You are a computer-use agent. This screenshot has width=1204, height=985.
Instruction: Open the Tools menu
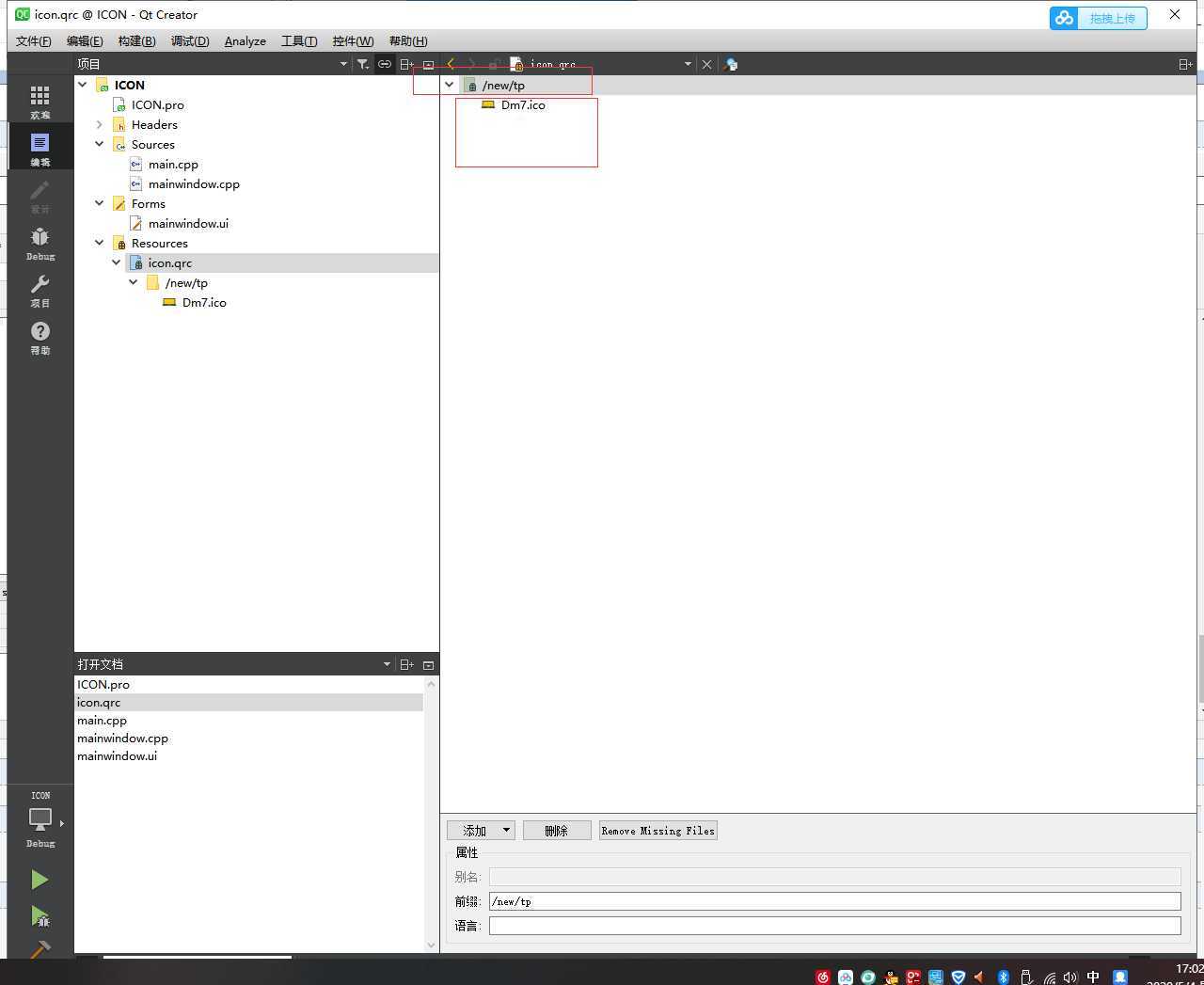pyautogui.click(x=299, y=41)
